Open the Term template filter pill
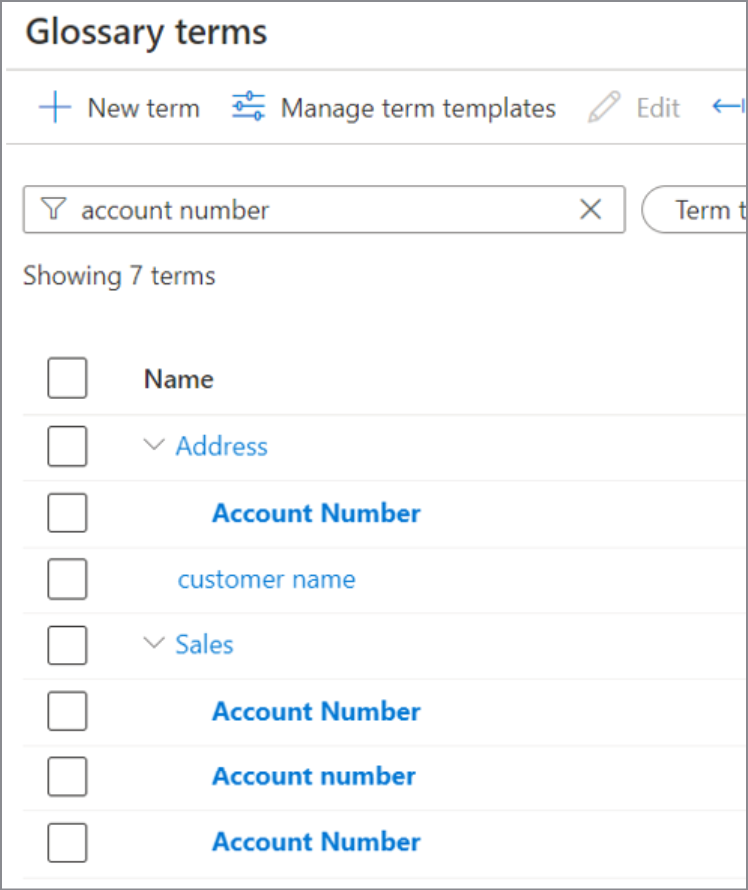This screenshot has width=748, height=890. 700,210
